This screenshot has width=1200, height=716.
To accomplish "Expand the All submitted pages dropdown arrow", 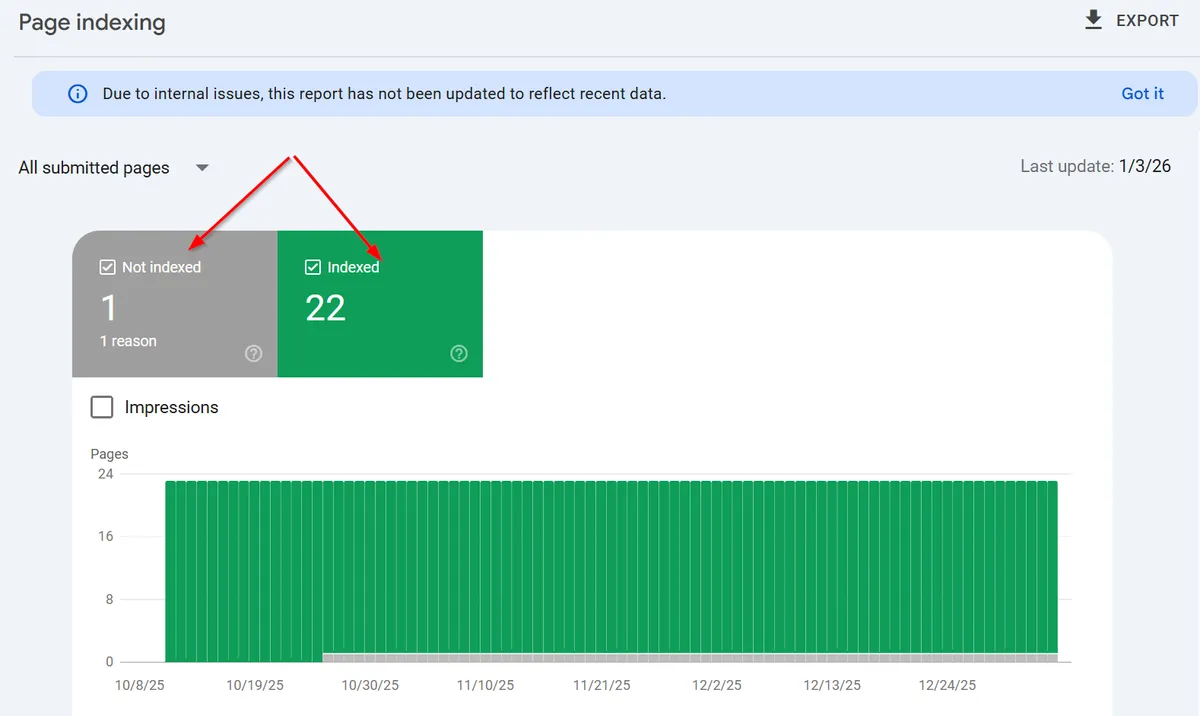I will pos(202,168).
